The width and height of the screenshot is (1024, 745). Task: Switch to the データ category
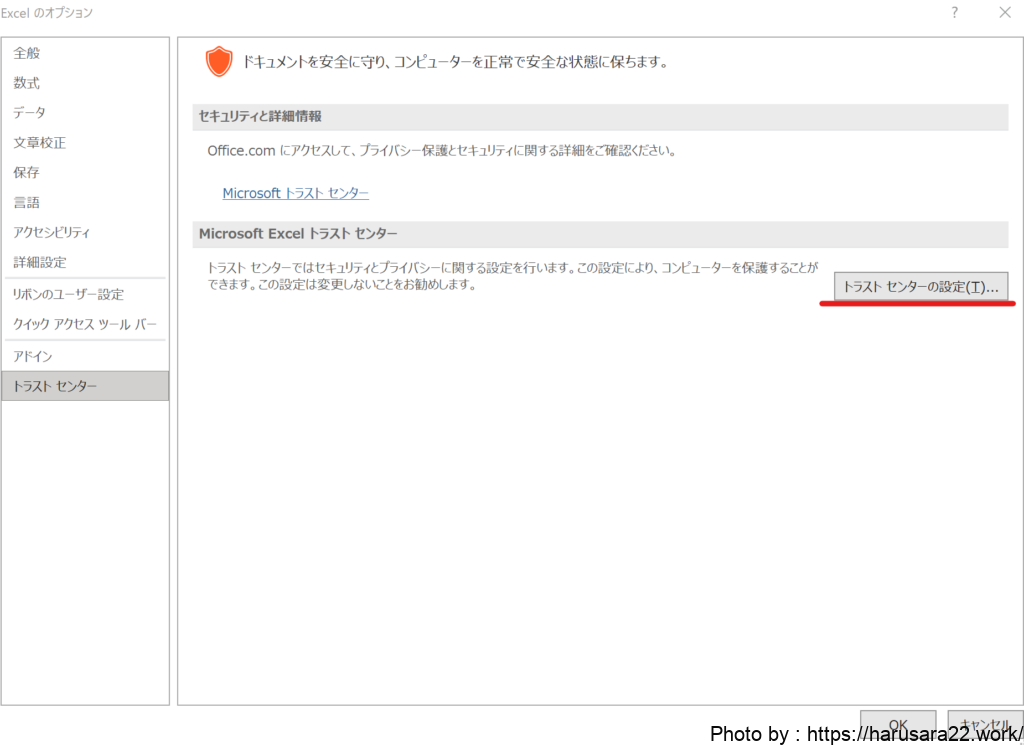pyautogui.click(x=30, y=113)
